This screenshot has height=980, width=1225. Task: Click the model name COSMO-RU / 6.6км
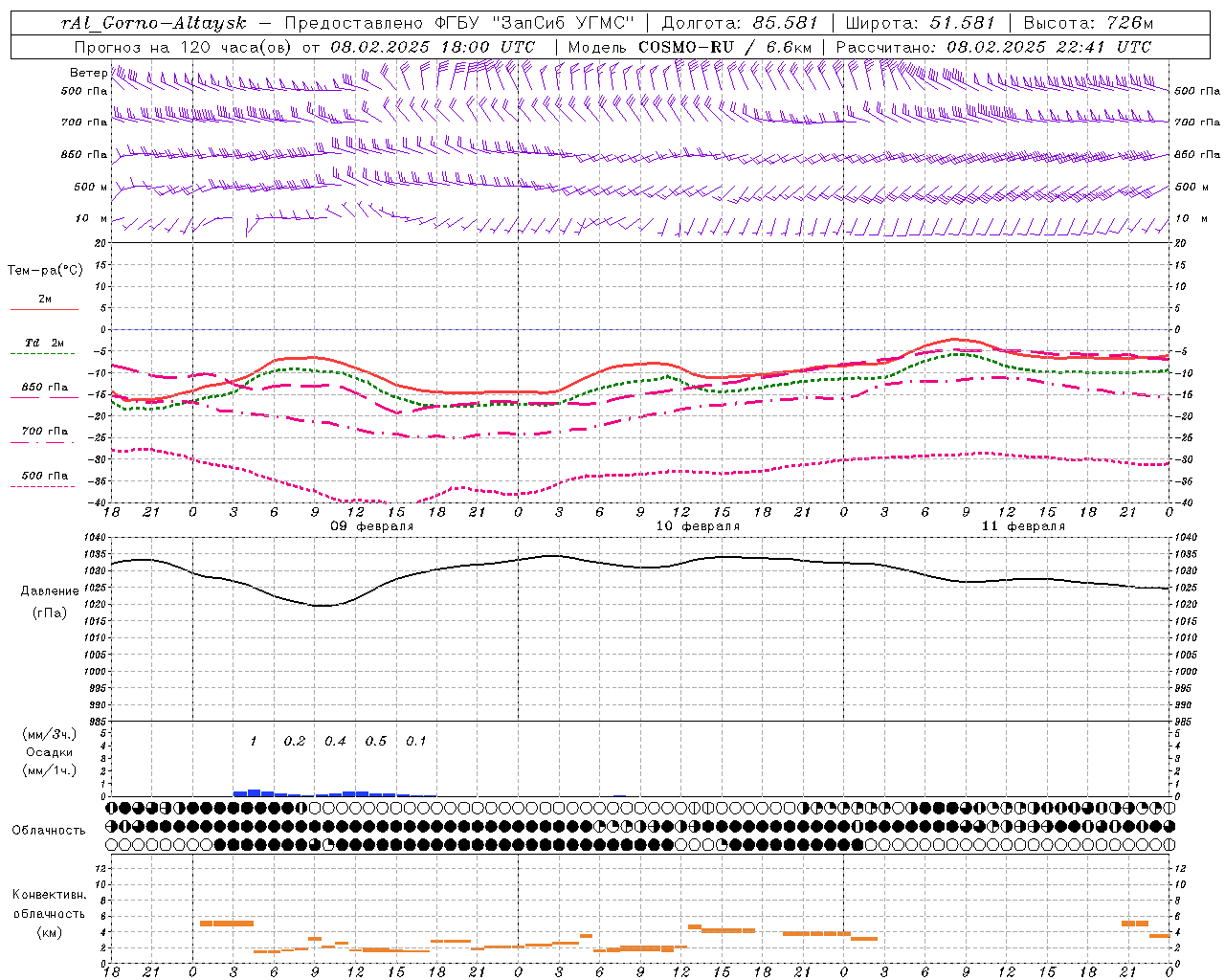(725, 47)
